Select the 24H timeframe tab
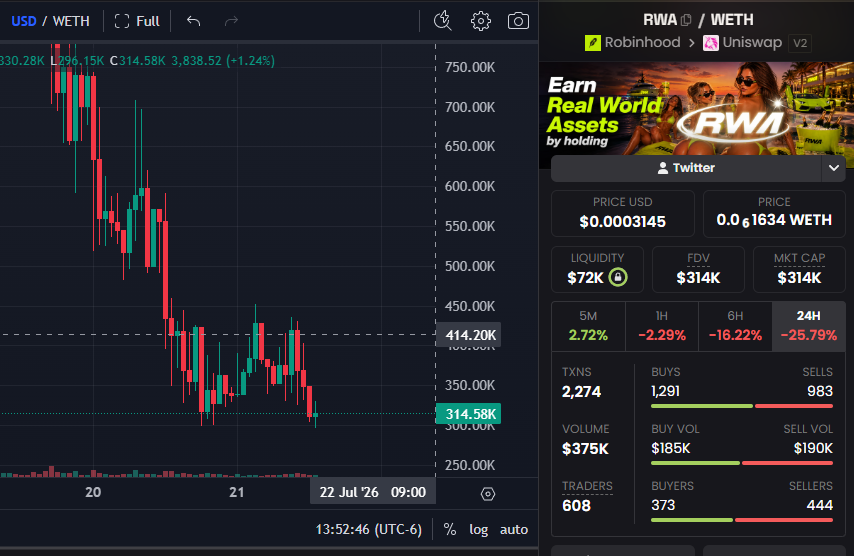 pyautogui.click(x=809, y=326)
